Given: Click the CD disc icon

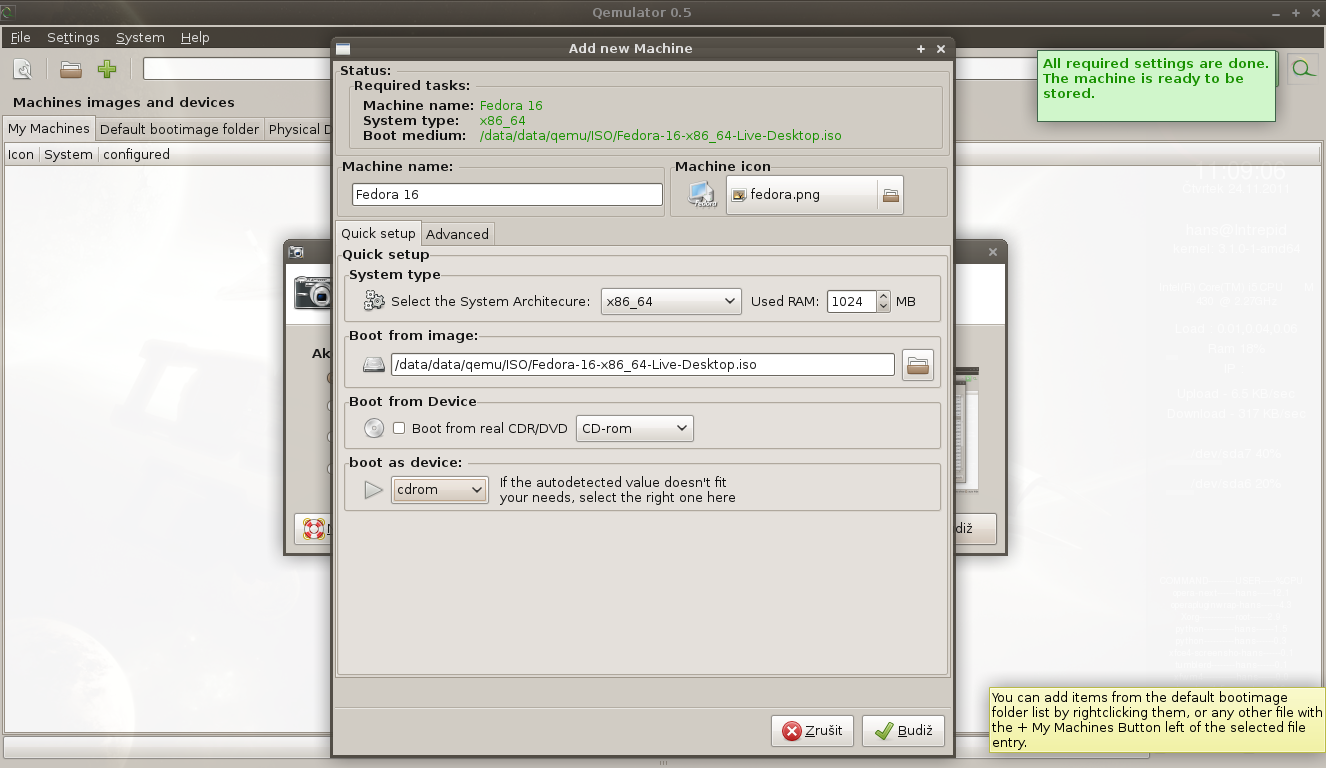Looking at the screenshot, I should [374, 428].
